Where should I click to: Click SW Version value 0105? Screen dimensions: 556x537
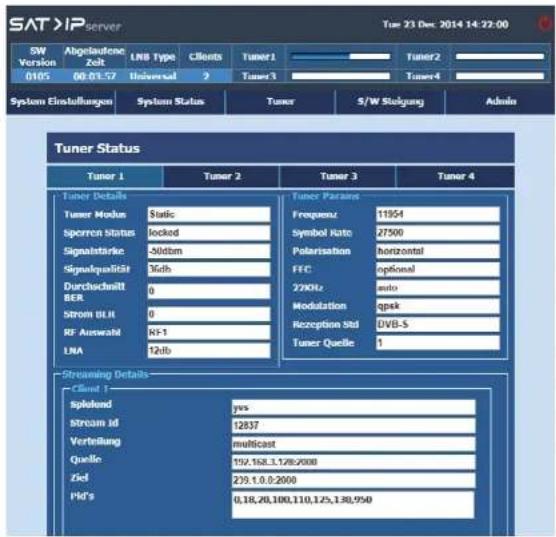38,76
